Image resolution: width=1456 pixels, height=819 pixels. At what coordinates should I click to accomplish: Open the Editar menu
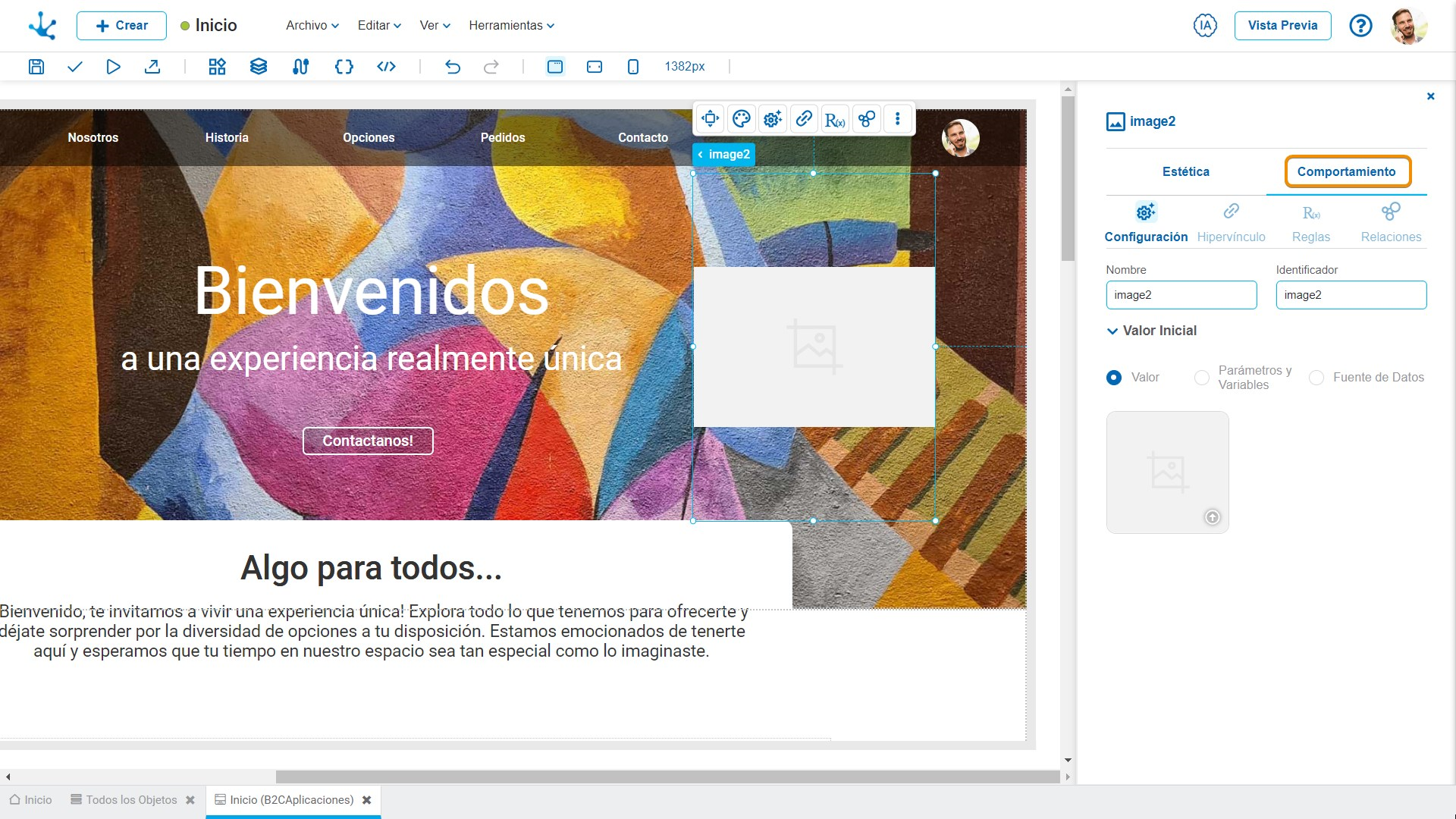click(380, 26)
